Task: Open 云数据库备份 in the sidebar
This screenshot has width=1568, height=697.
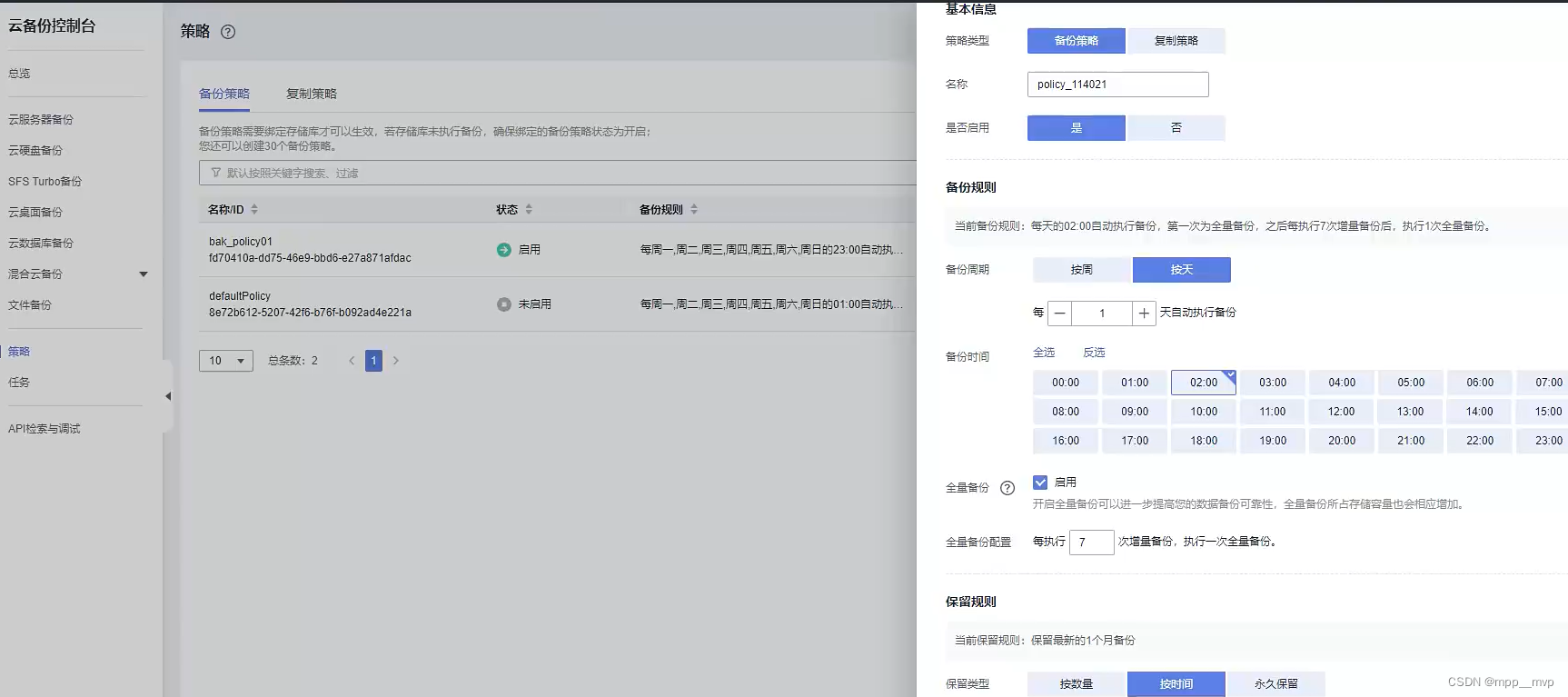Action: 41,244
